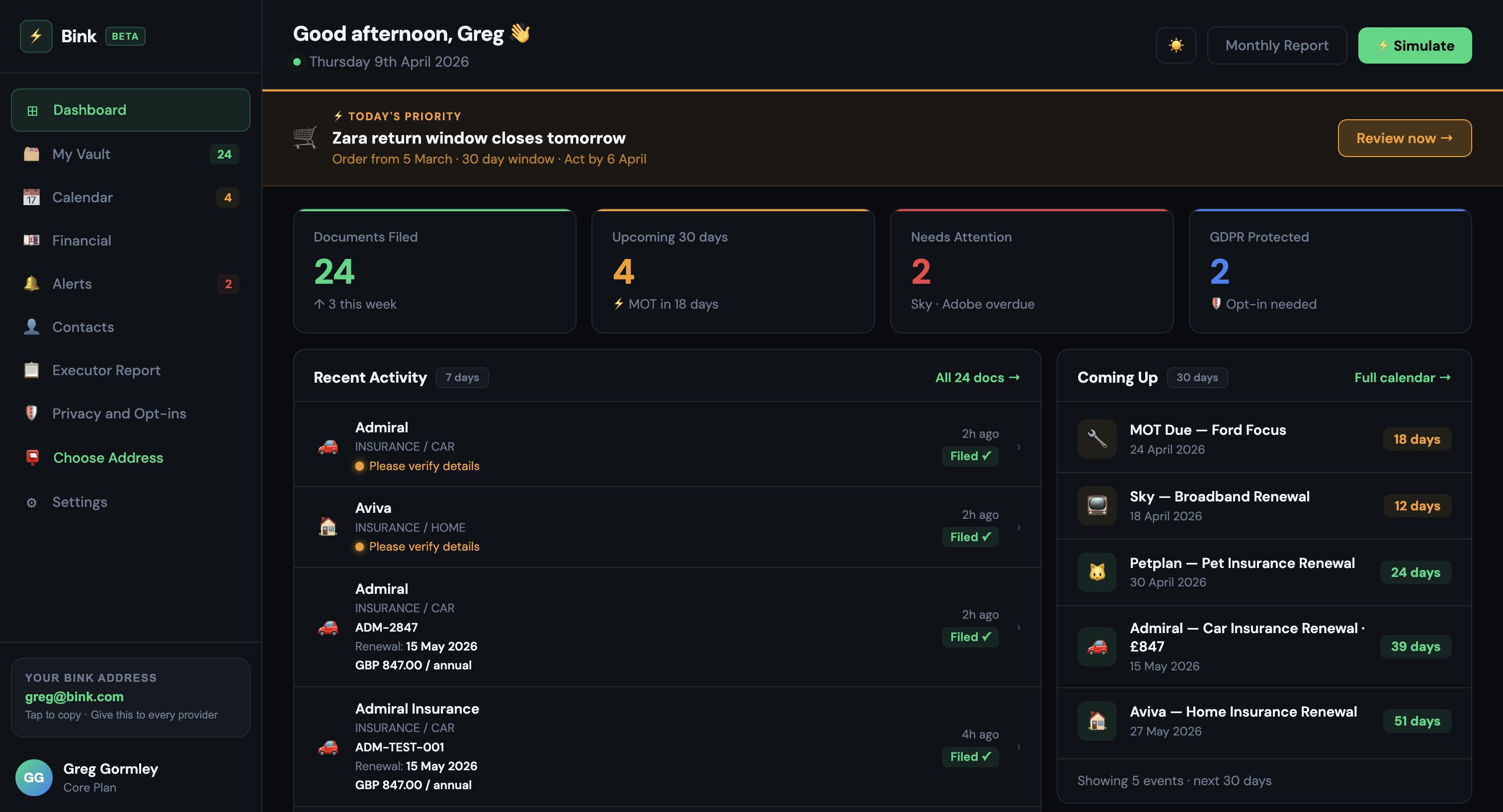Click Review now for the Zara return
The width and height of the screenshot is (1503, 812).
coord(1405,138)
